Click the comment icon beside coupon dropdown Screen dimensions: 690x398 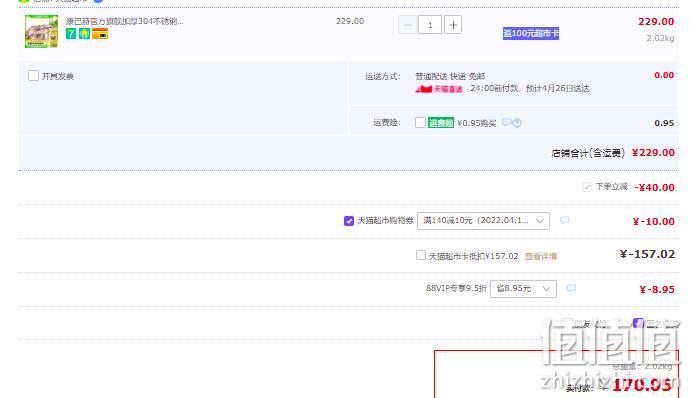pyautogui.click(x=564, y=220)
